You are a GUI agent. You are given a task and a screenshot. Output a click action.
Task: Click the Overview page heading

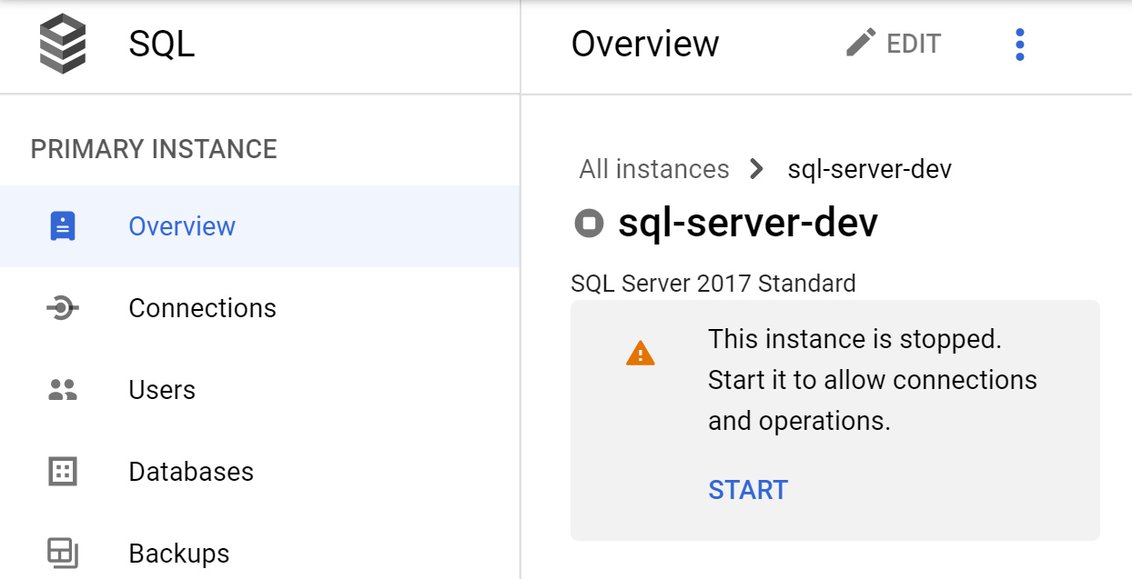point(645,43)
